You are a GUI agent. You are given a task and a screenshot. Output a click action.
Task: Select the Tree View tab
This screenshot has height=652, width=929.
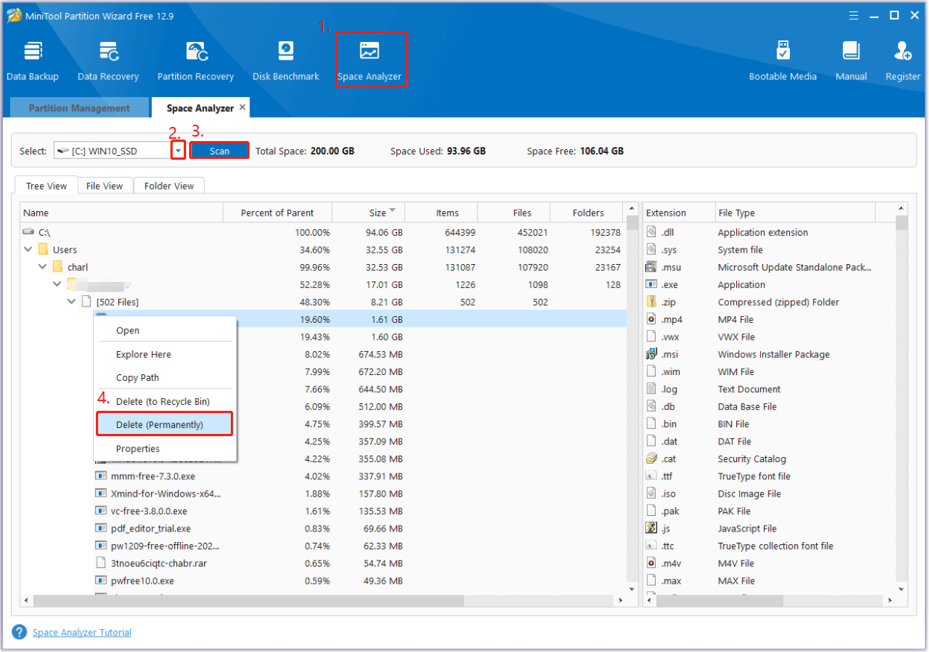click(x=46, y=186)
